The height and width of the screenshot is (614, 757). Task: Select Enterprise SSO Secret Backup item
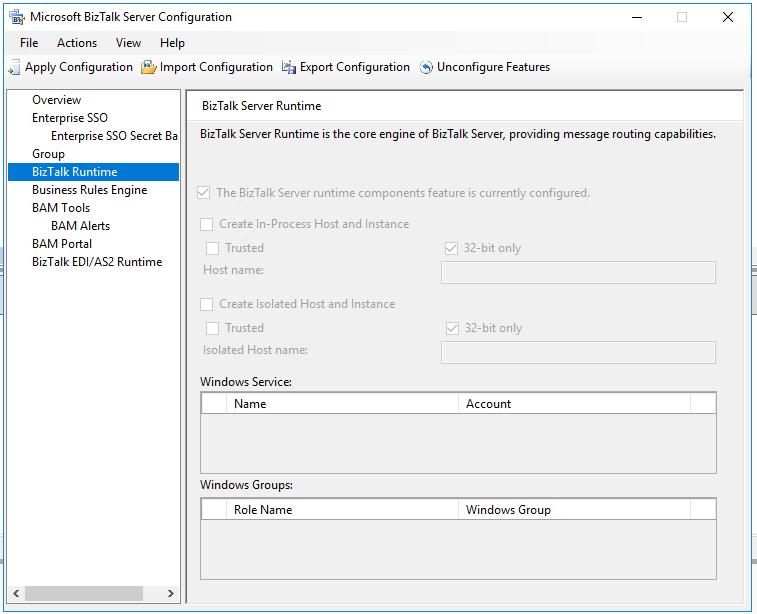click(x=114, y=136)
